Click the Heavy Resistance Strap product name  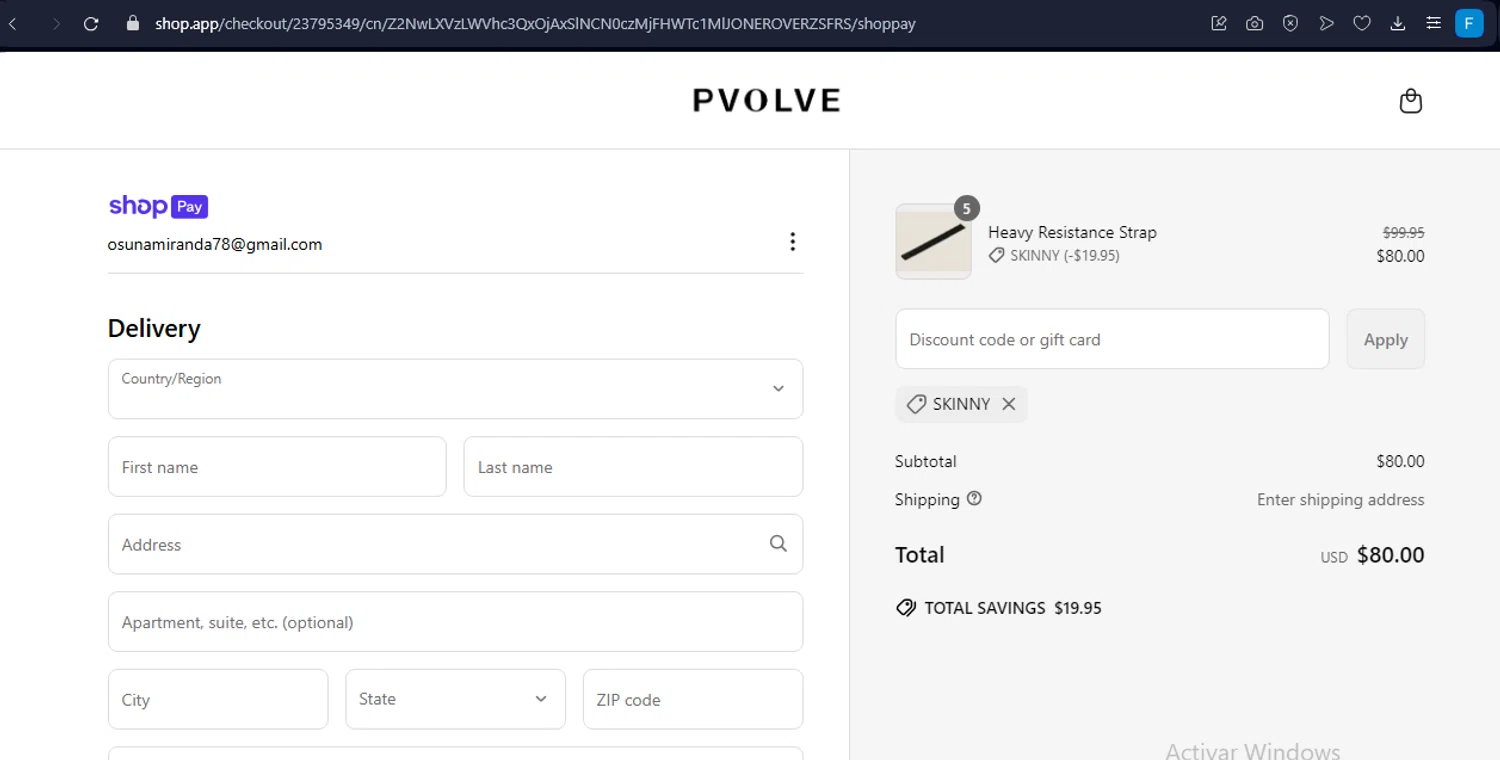(x=1072, y=232)
